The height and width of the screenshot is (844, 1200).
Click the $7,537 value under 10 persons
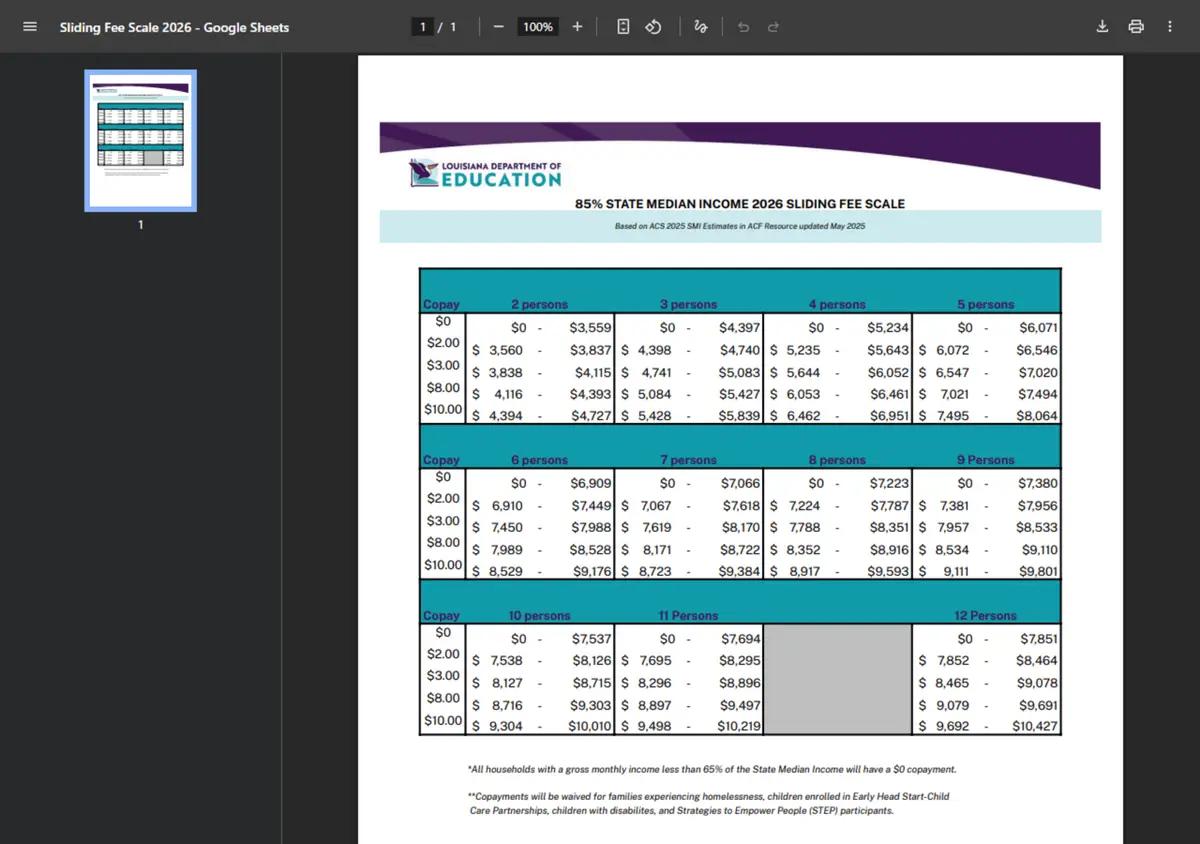pos(591,639)
